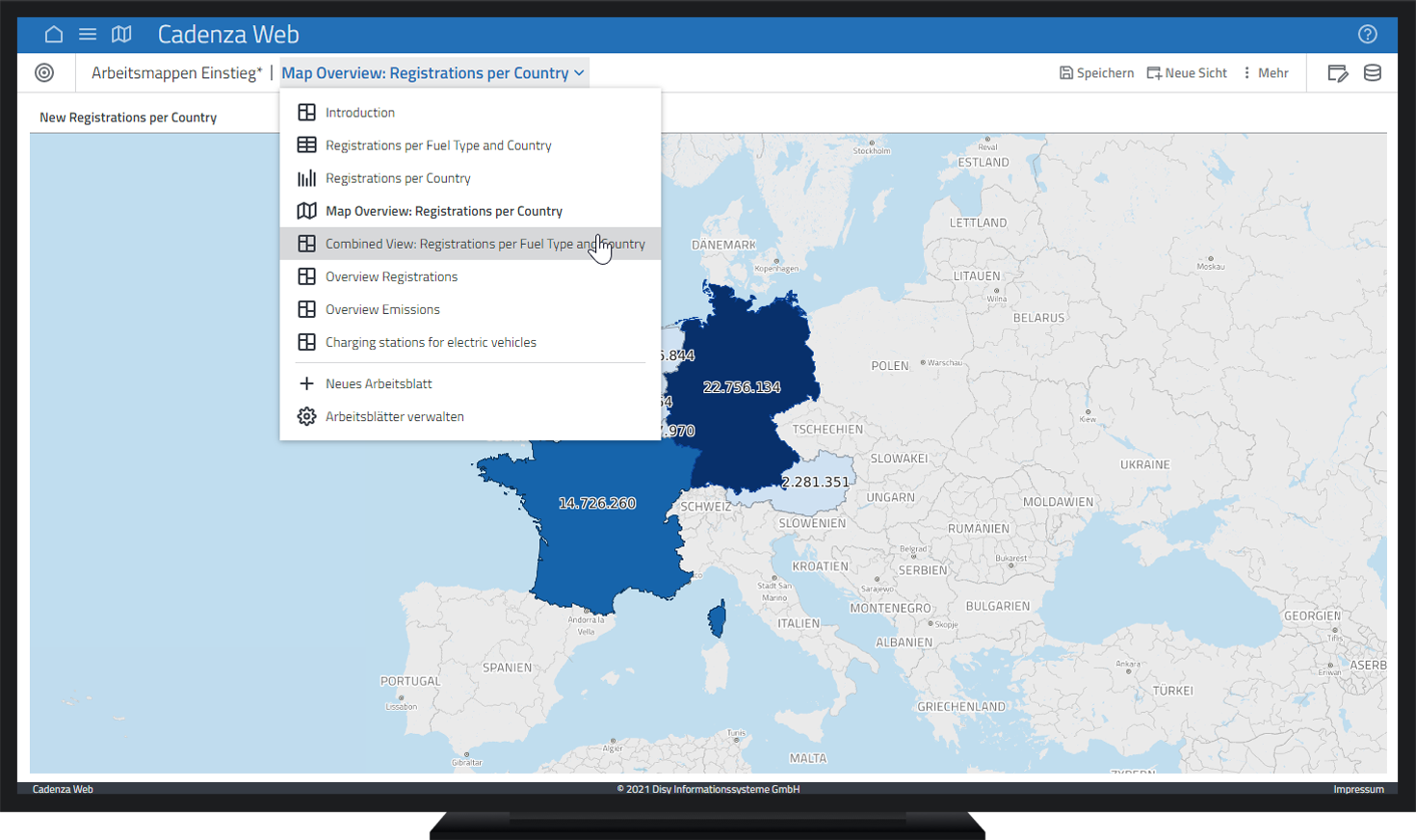The width and height of the screenshot is (1416, 840).
Task: Click the plus icon for Neues Arbeitsblatt
Action: point(306,383)
